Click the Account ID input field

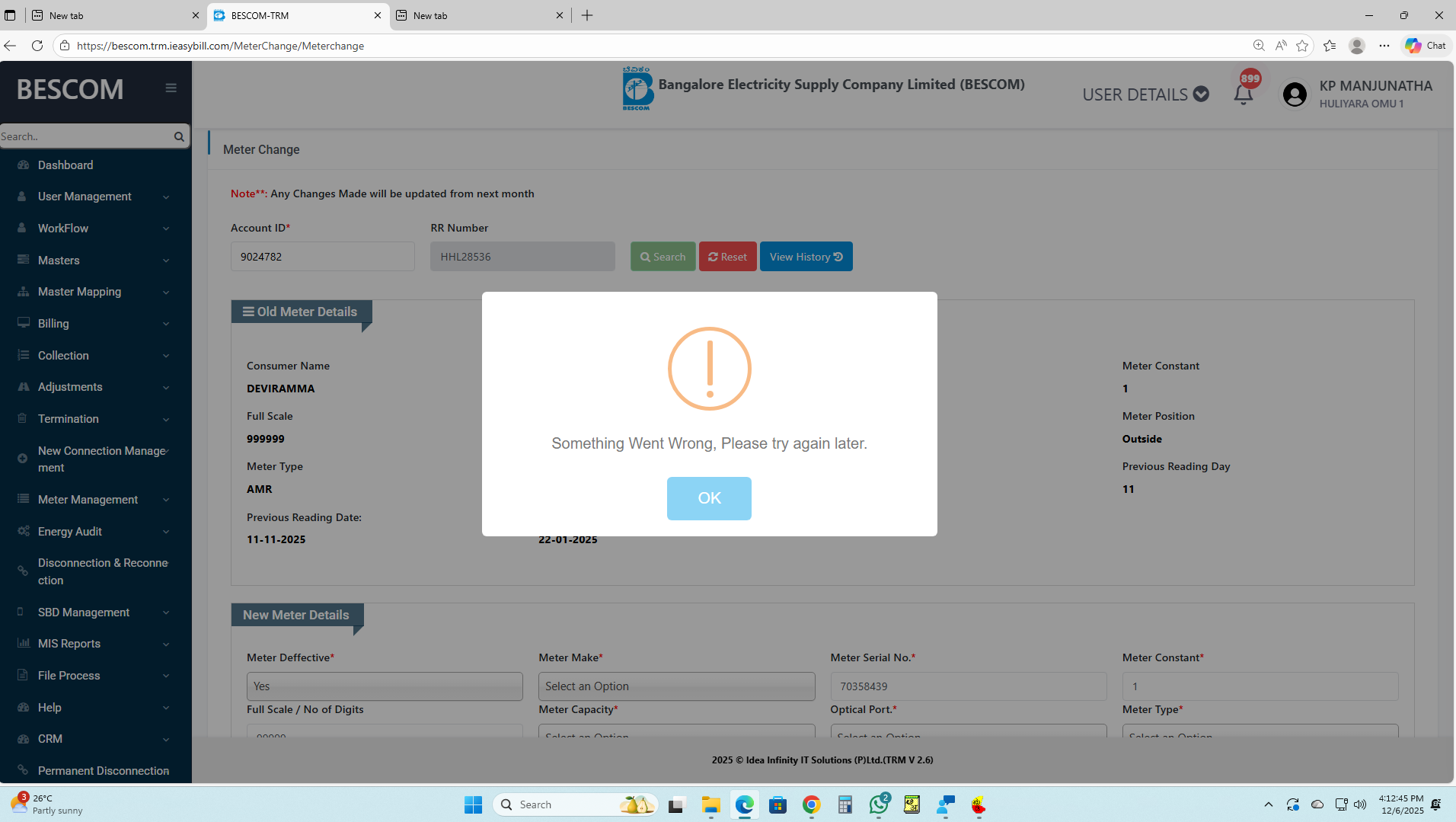(323, 257)
